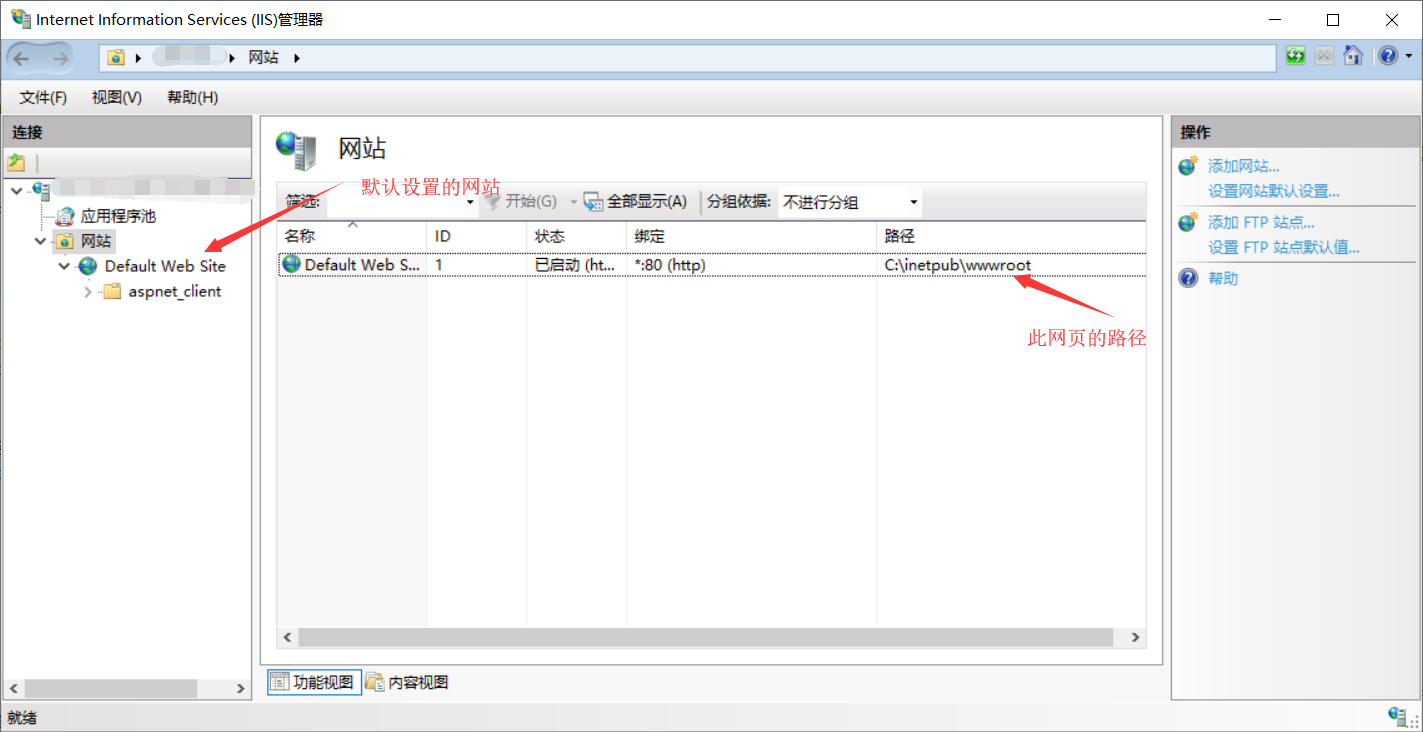Click 全部显示(A) button
Screen dimensions: 1423x732
636,202
